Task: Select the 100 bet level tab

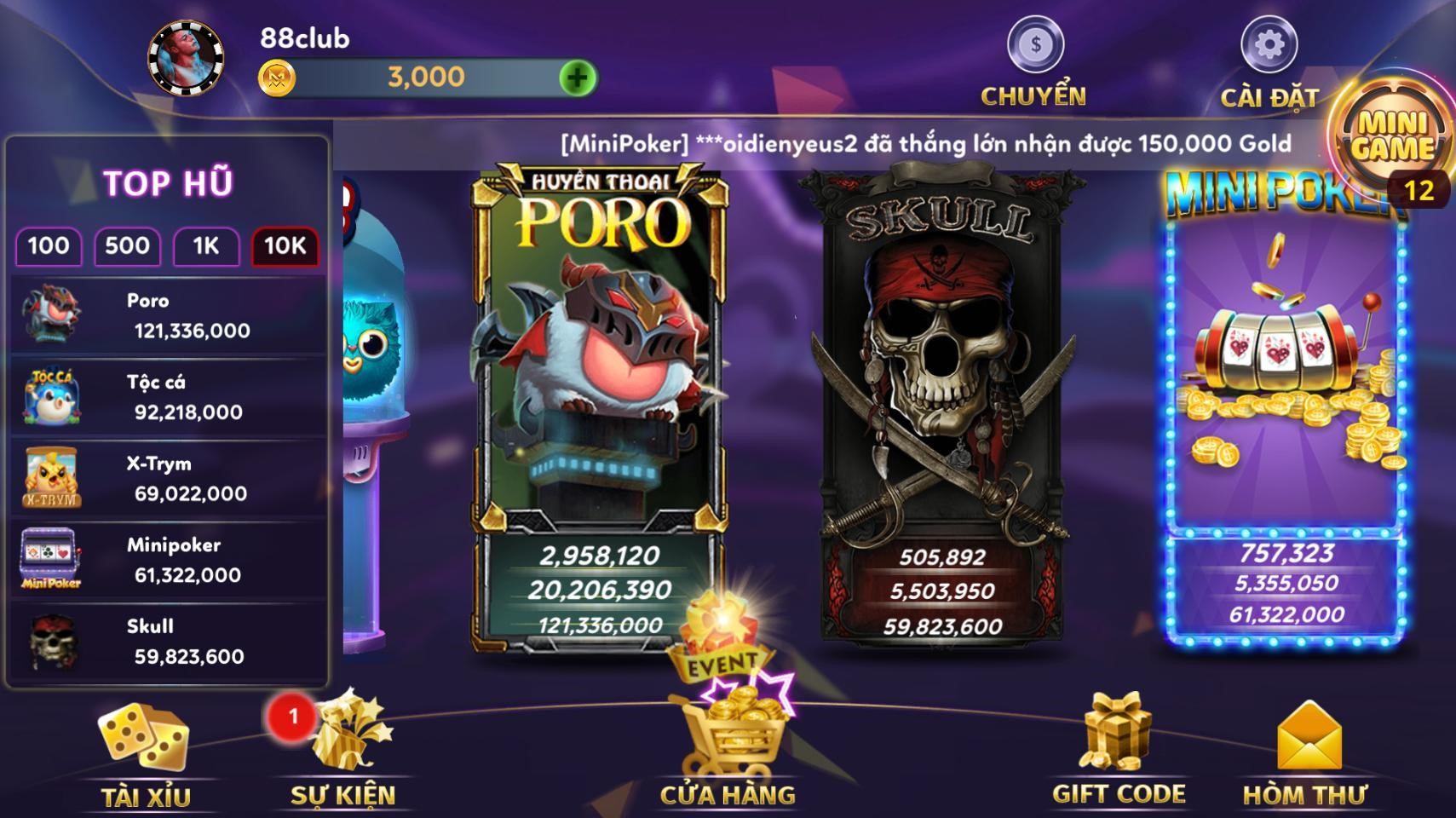Action: [x=49, y=246]
